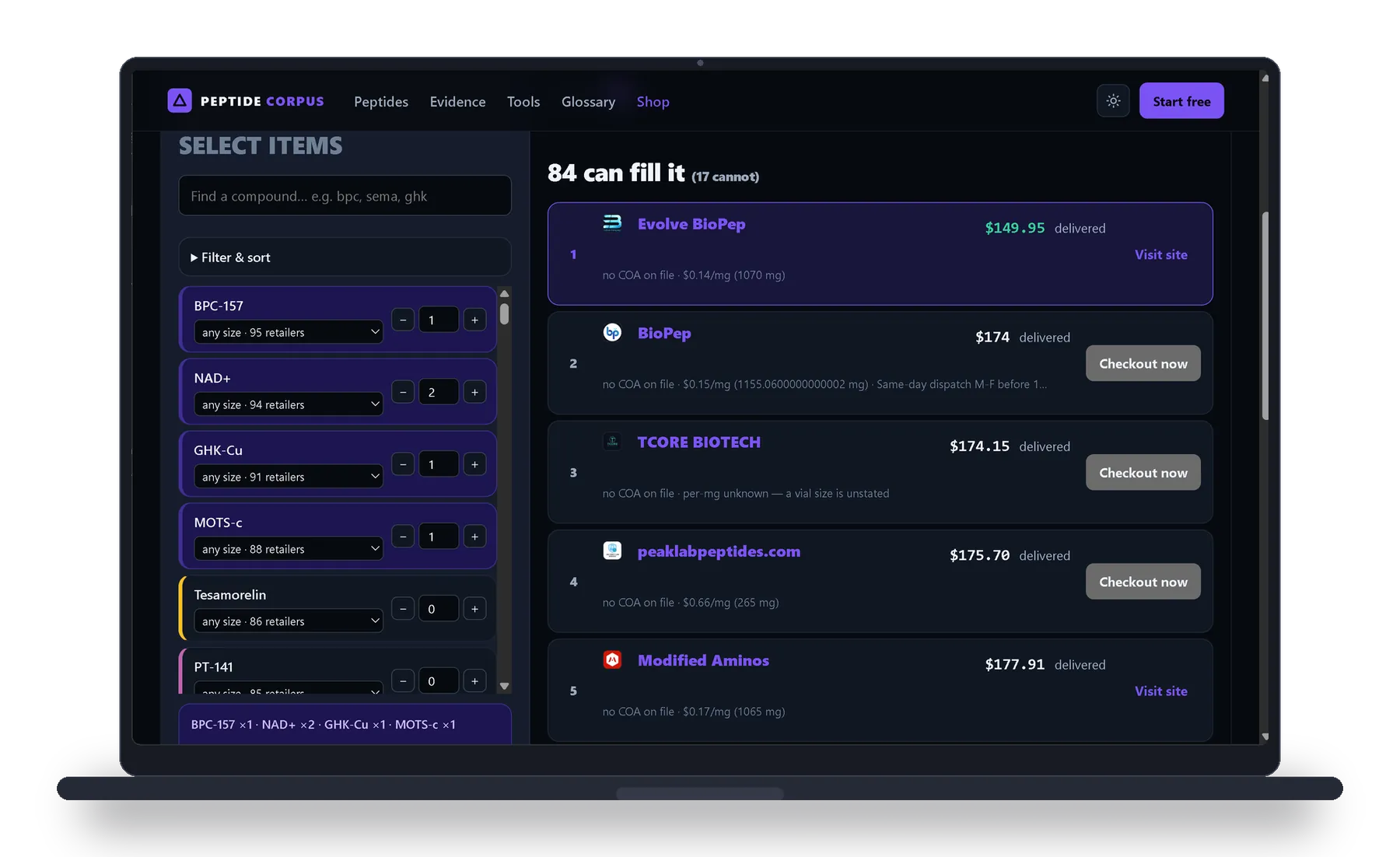Click the Start free button

[x=1181, y=100]
